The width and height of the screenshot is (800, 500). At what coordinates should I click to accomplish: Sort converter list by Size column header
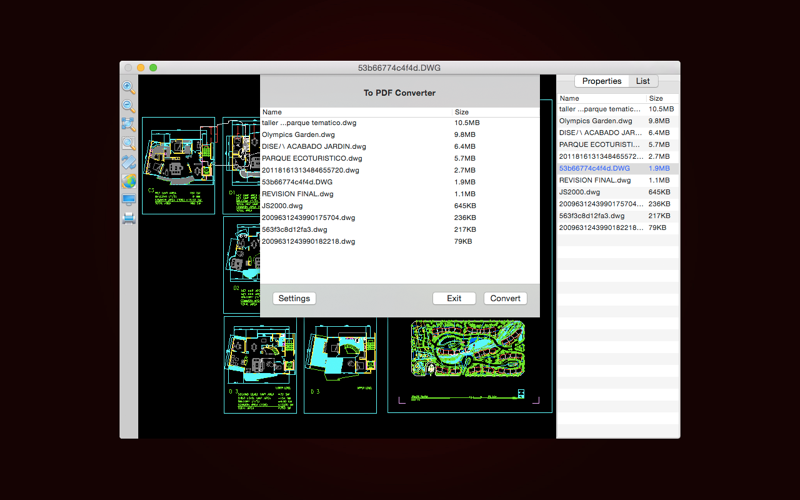[496, 112]
